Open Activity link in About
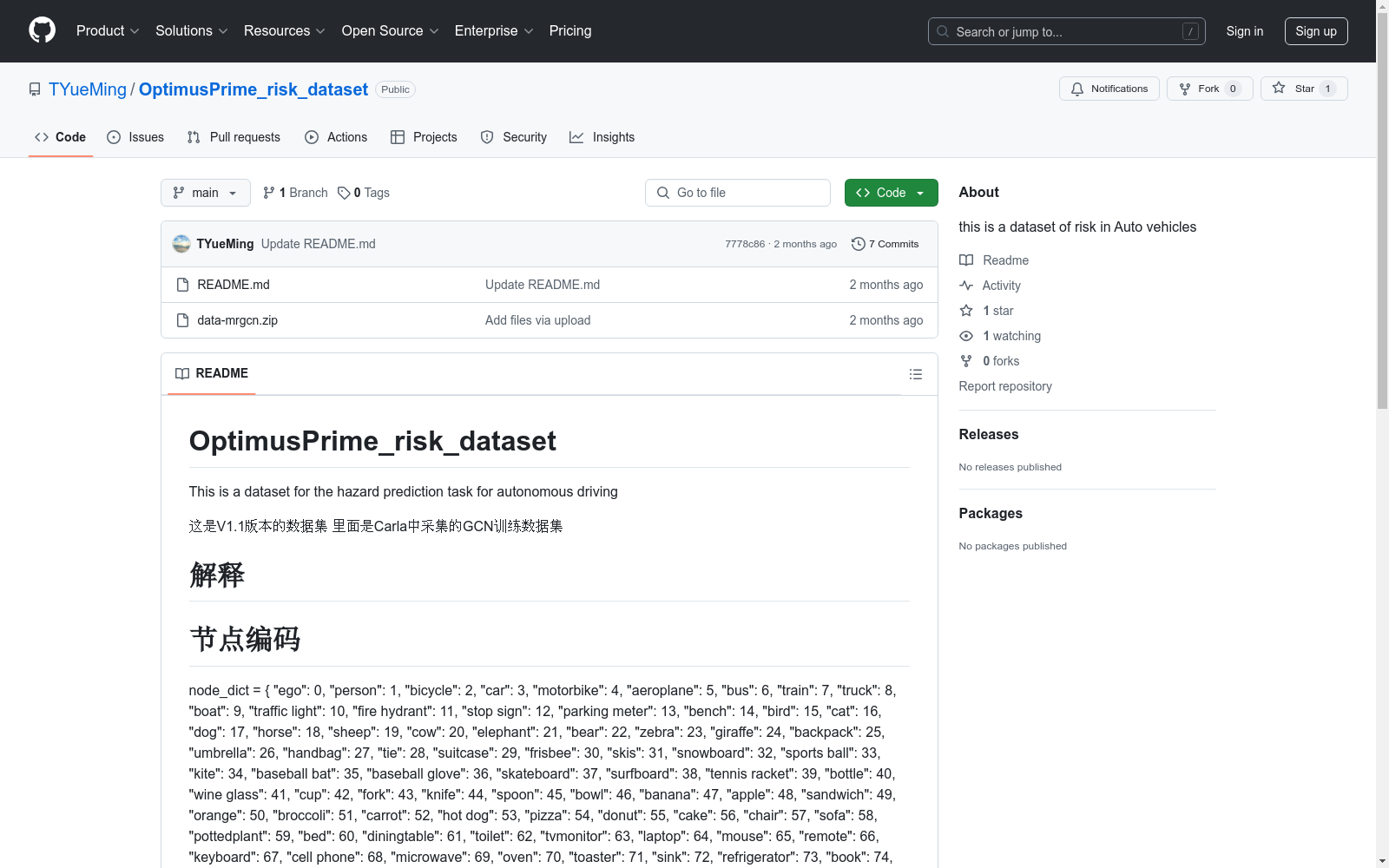 pos(990,286)
